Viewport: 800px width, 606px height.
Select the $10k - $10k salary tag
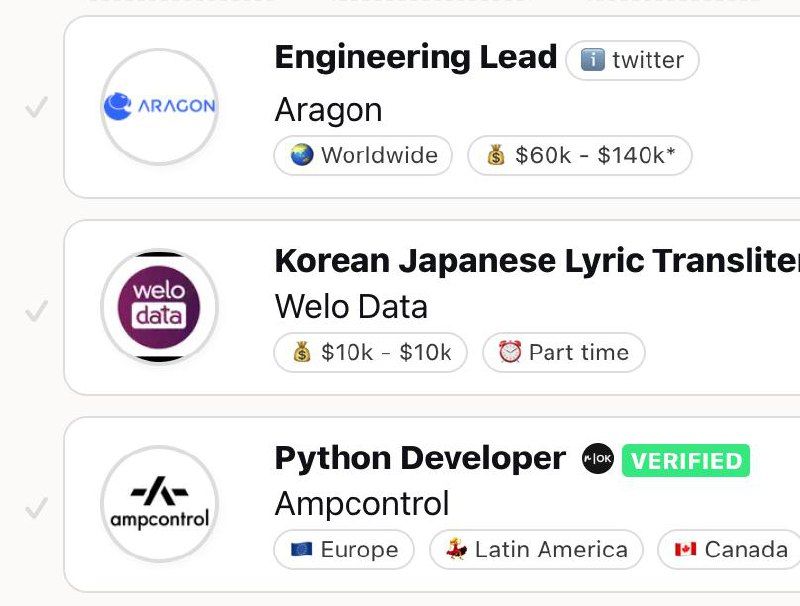tap(370, 352)
